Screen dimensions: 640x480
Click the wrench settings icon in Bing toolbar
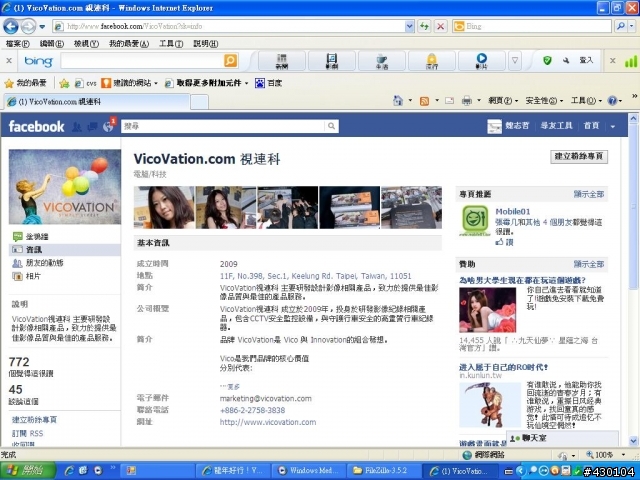tap(566, 61)
